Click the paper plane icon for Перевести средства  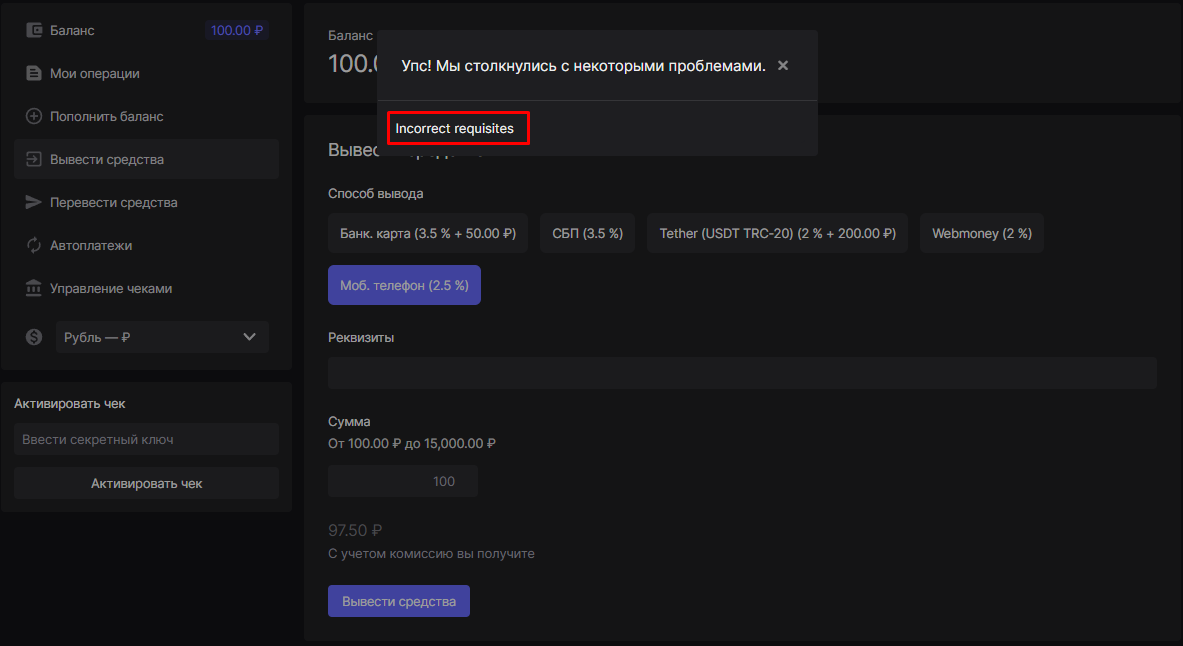(x=33, y=203)
